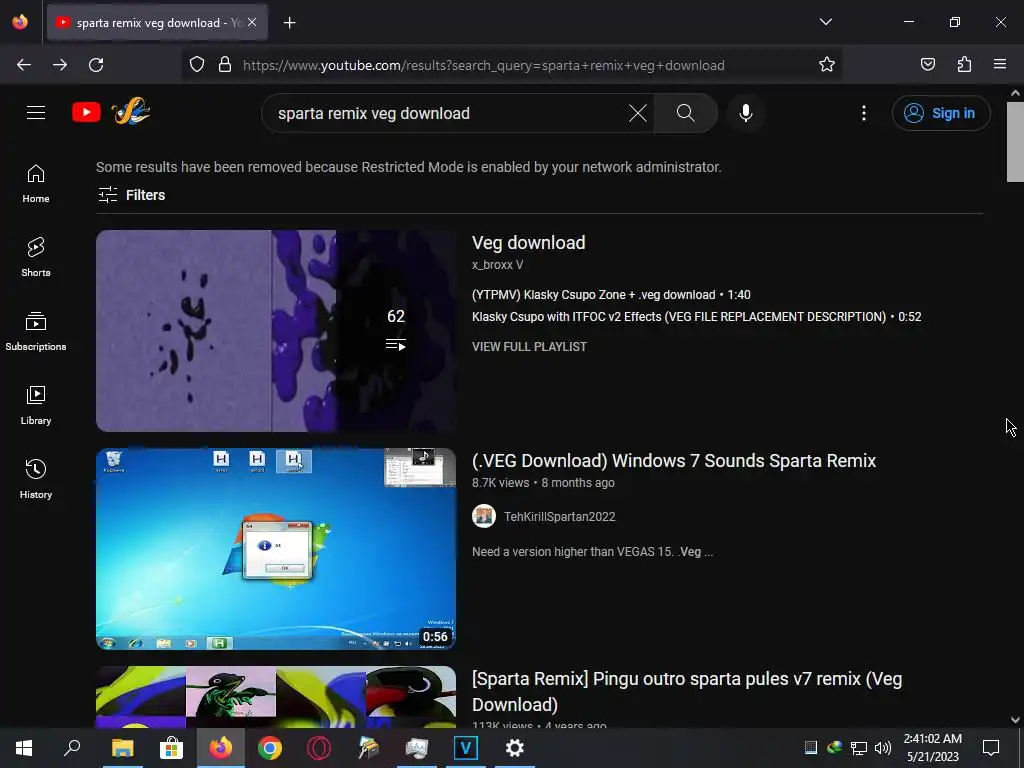Click the 'Need a version higher than VEGAS 15' description
The width and height of the screenshot is (1024, 768).
(592, 552)
